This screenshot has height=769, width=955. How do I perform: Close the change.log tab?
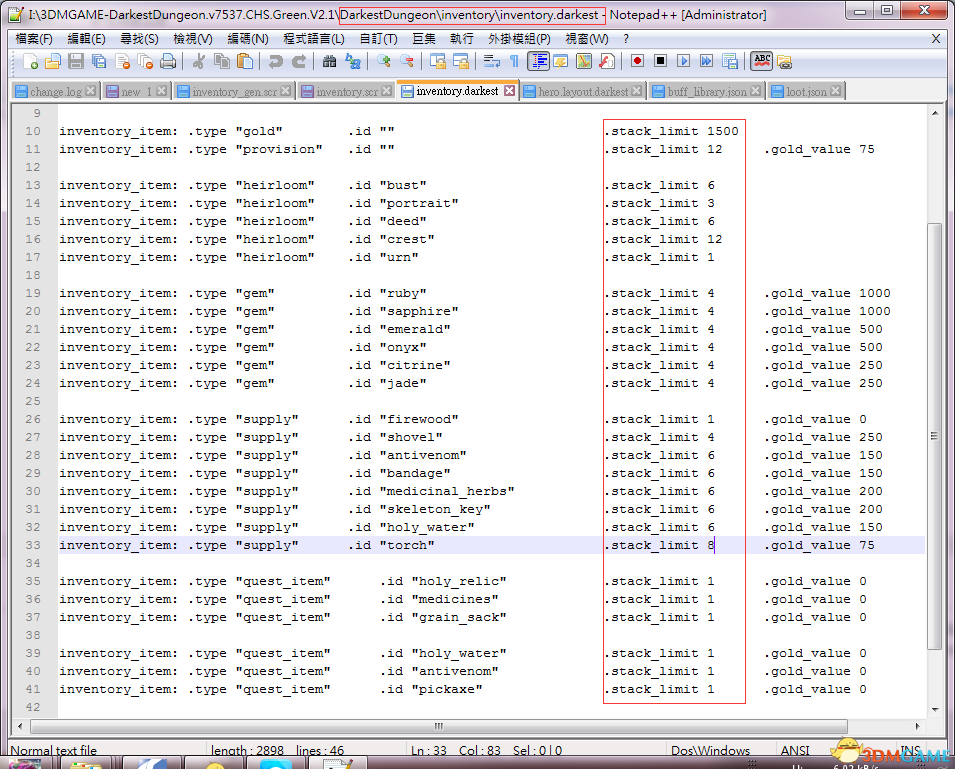90,91
